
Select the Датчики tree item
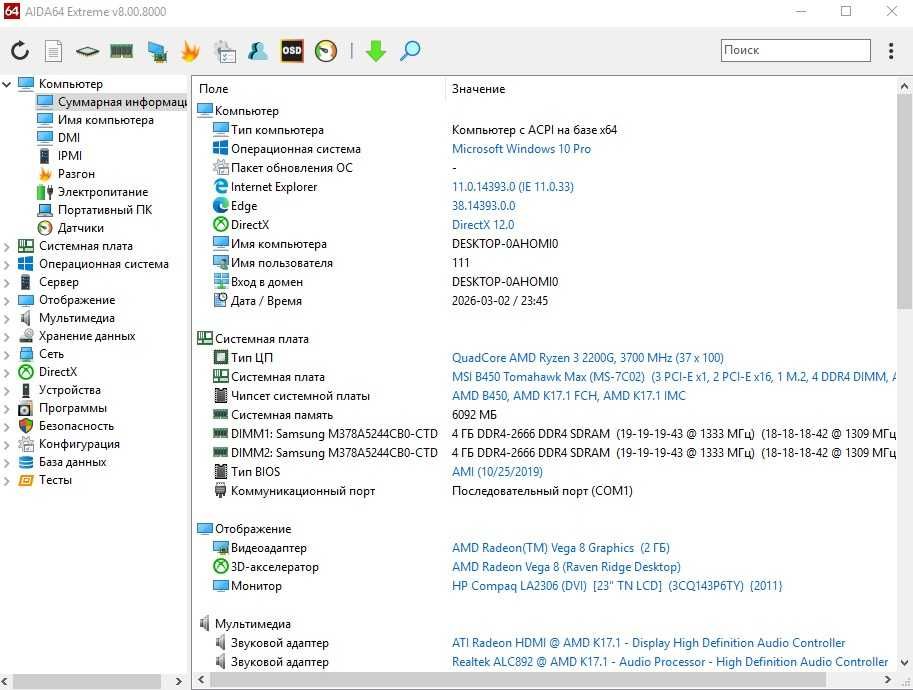click(x=81, y=228)
